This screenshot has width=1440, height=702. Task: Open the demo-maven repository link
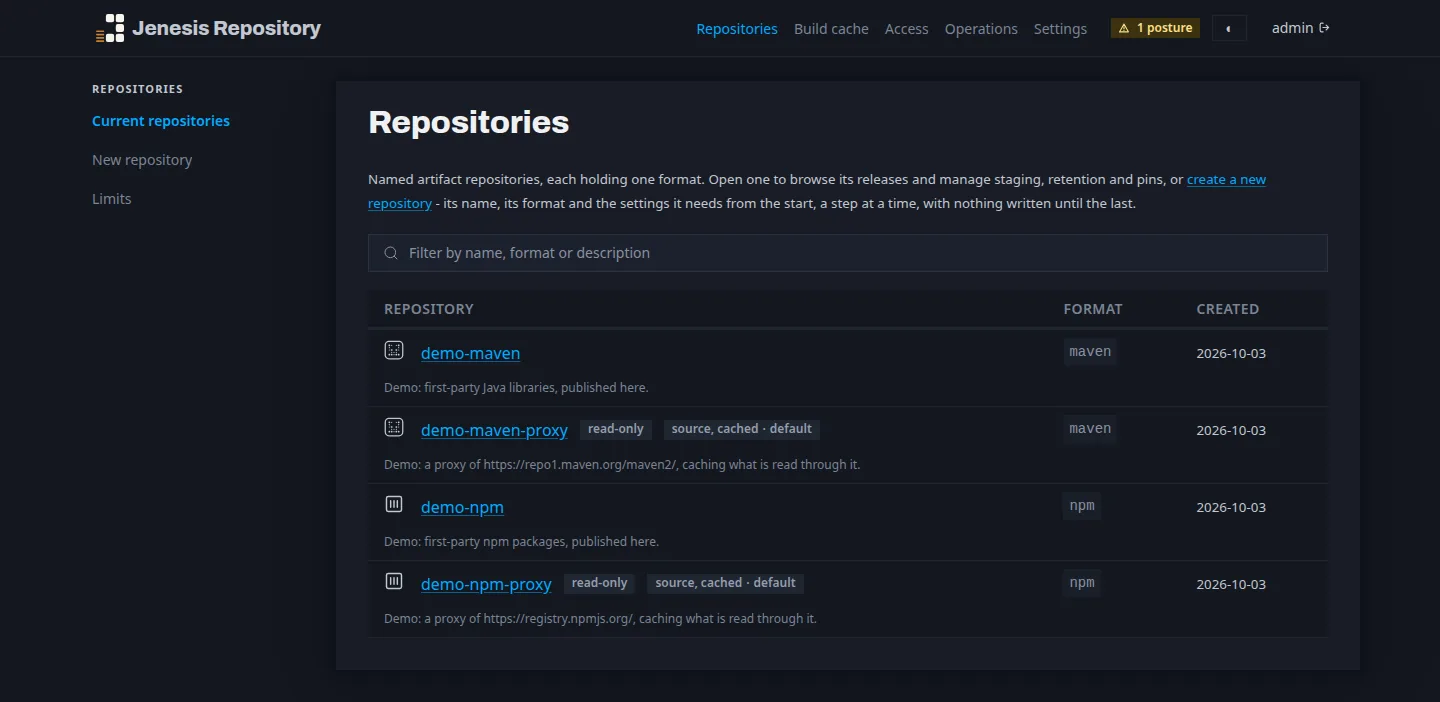point(470,353)
